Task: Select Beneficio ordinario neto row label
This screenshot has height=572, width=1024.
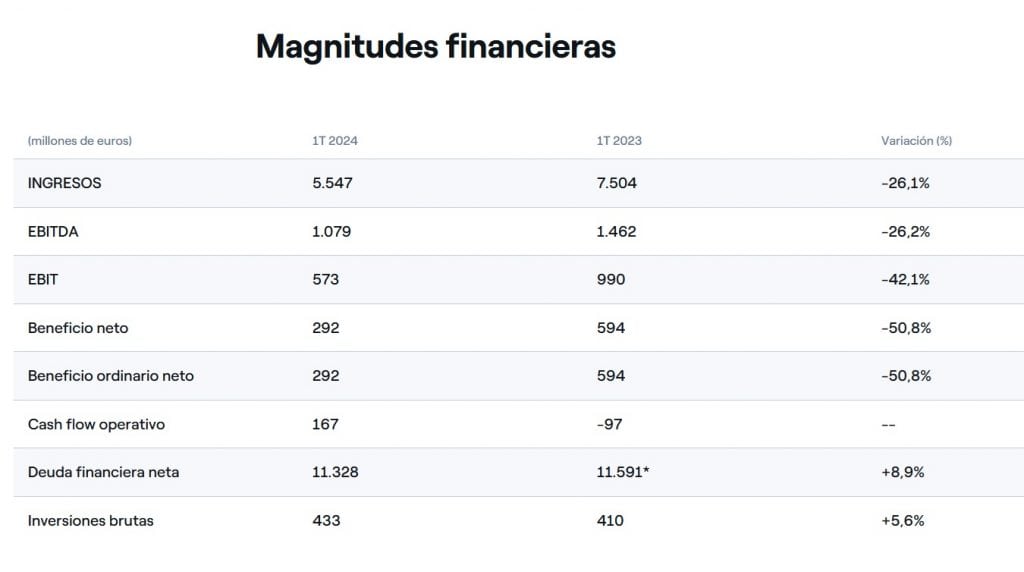Action: click(111, 375)
